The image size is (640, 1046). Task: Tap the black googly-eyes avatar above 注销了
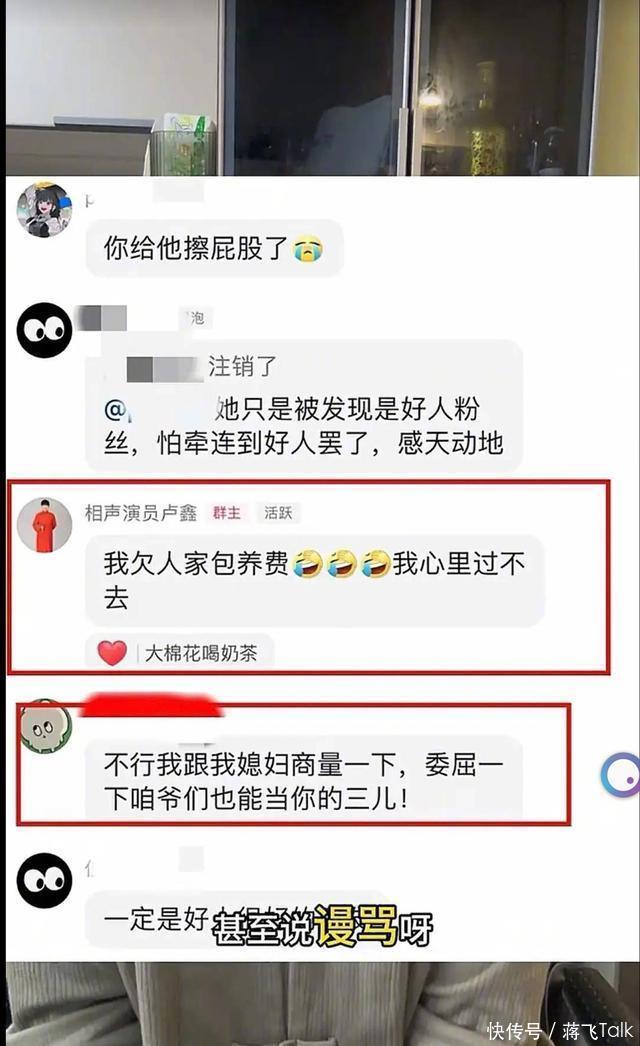44,330
